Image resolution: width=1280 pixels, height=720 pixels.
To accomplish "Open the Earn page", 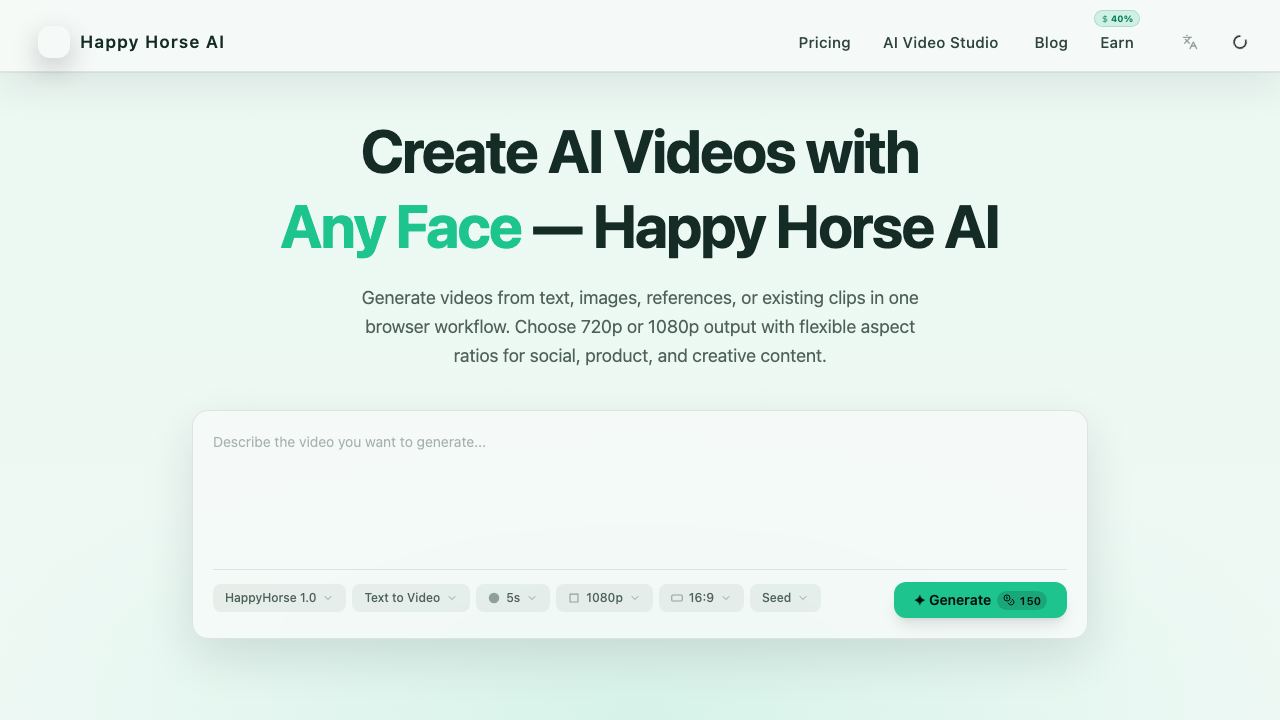I will 1117,43.
